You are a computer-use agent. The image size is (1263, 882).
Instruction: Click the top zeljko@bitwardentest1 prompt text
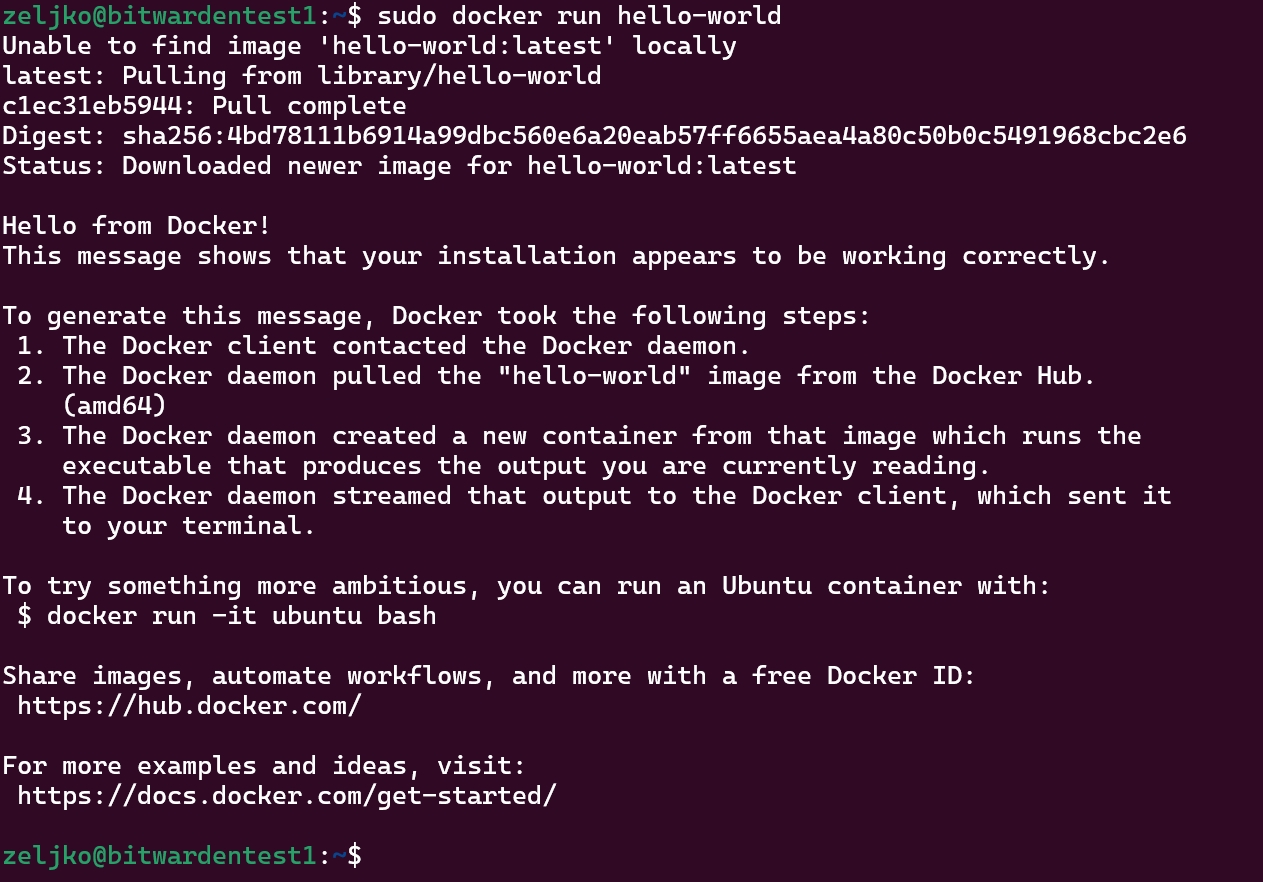point(159,16)
